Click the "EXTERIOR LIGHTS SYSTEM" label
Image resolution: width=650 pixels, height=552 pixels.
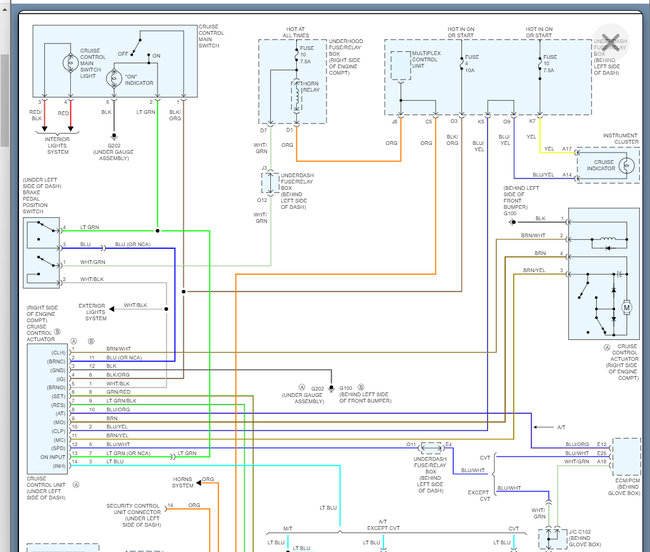(97, 311)
